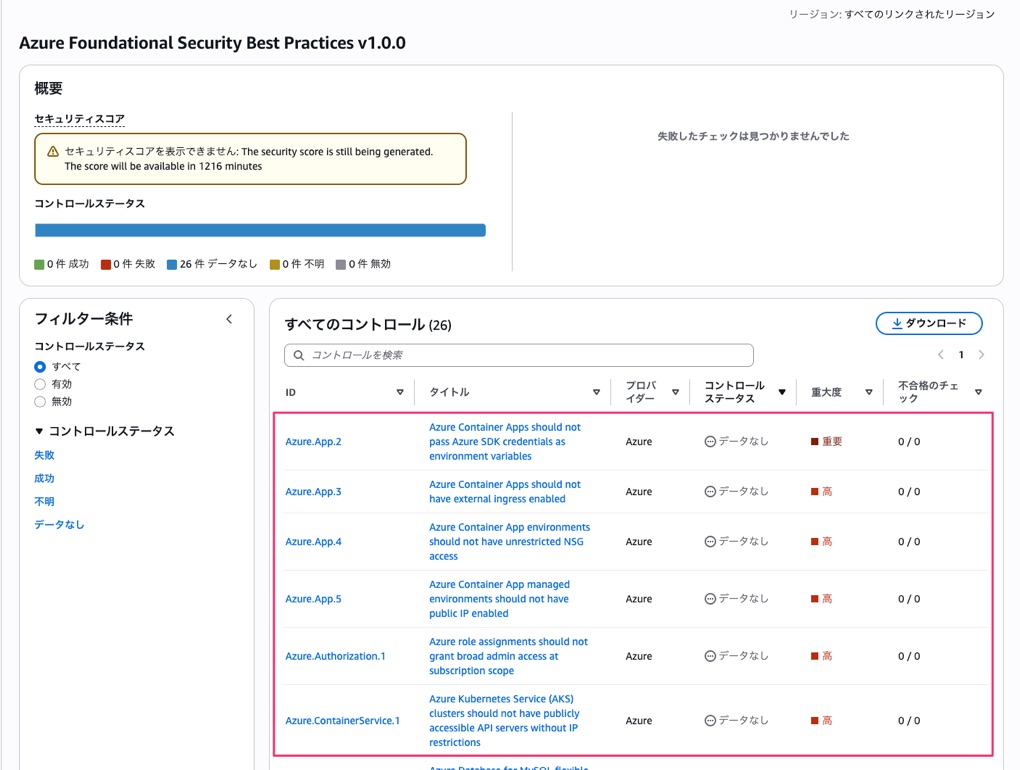This screenshot has width=1020, height=770.
Task: Open the Azure.App.5 control ID link
Action: point(313,599)
